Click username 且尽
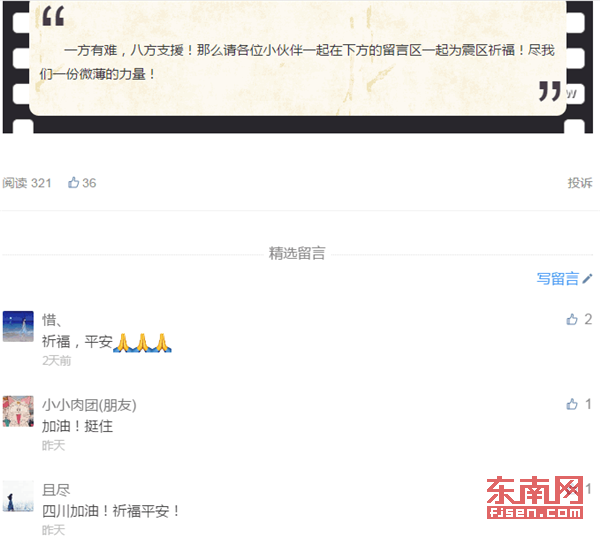 pos(56,490)
